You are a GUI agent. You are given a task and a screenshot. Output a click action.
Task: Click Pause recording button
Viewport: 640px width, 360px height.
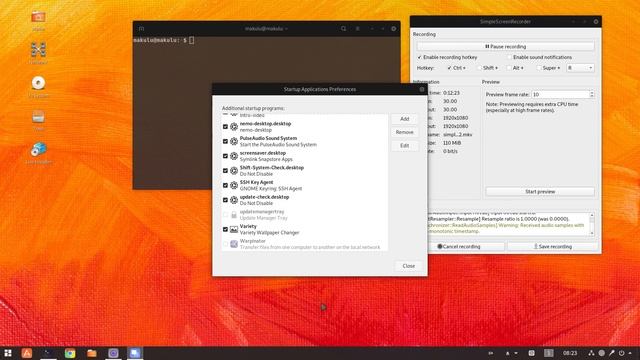[x=505, y=47]
